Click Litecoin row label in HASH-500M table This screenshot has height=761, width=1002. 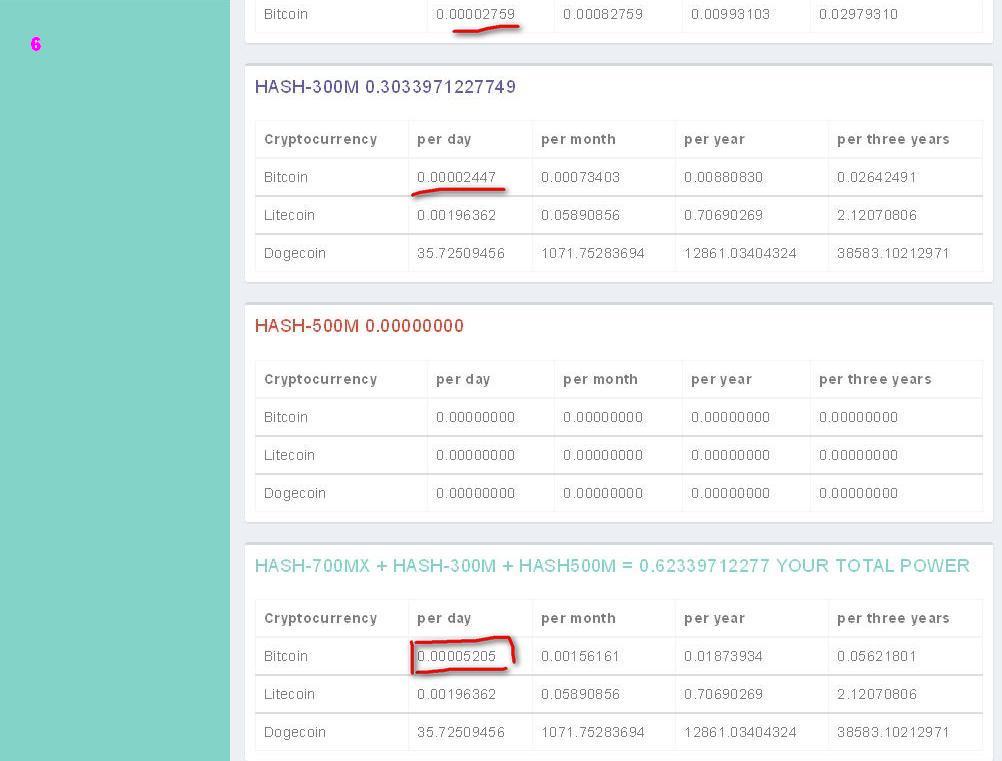pyautogui.click(x=289, y=456)
